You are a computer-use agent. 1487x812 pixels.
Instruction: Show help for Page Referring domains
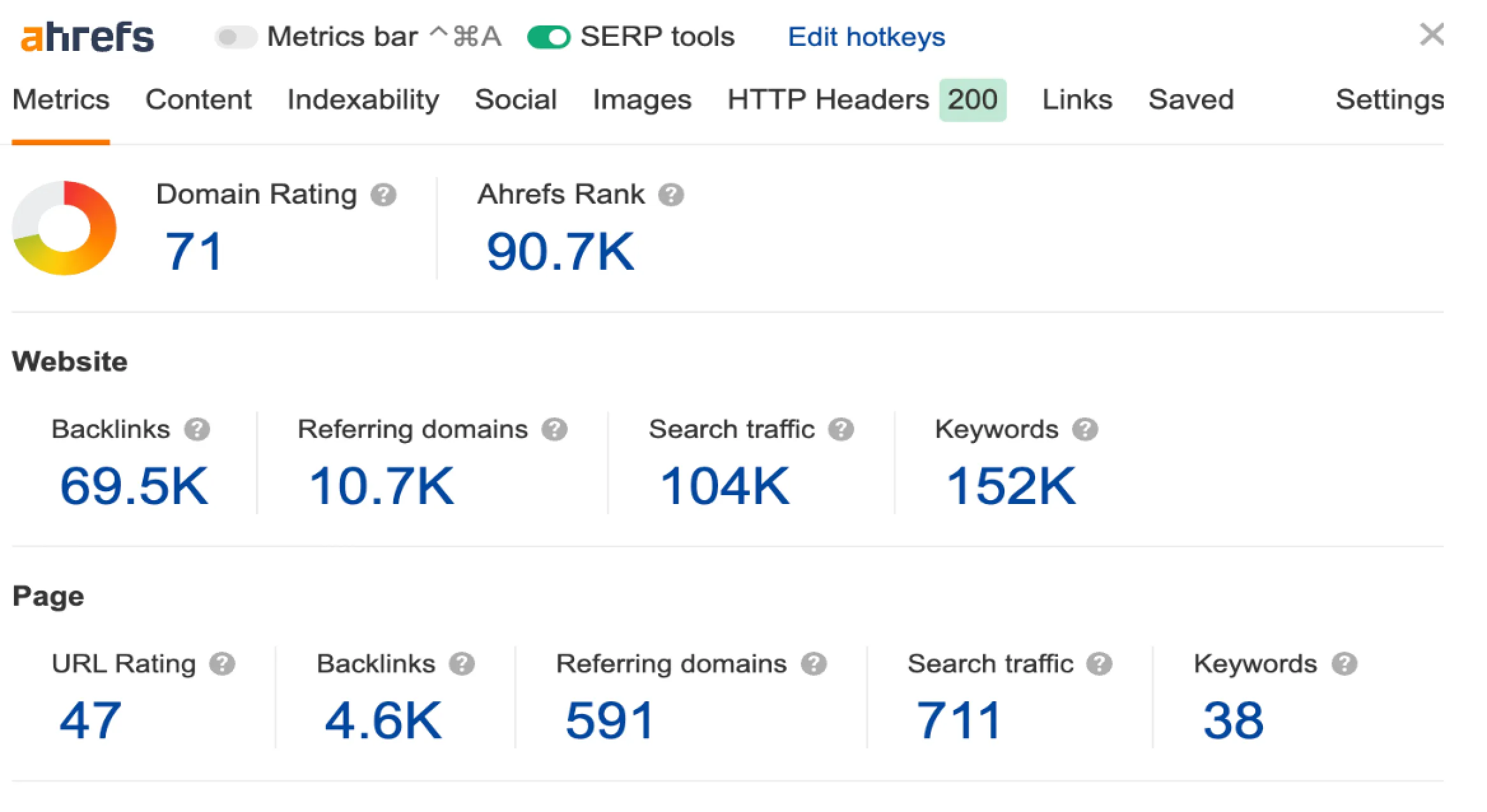point(814,664)
